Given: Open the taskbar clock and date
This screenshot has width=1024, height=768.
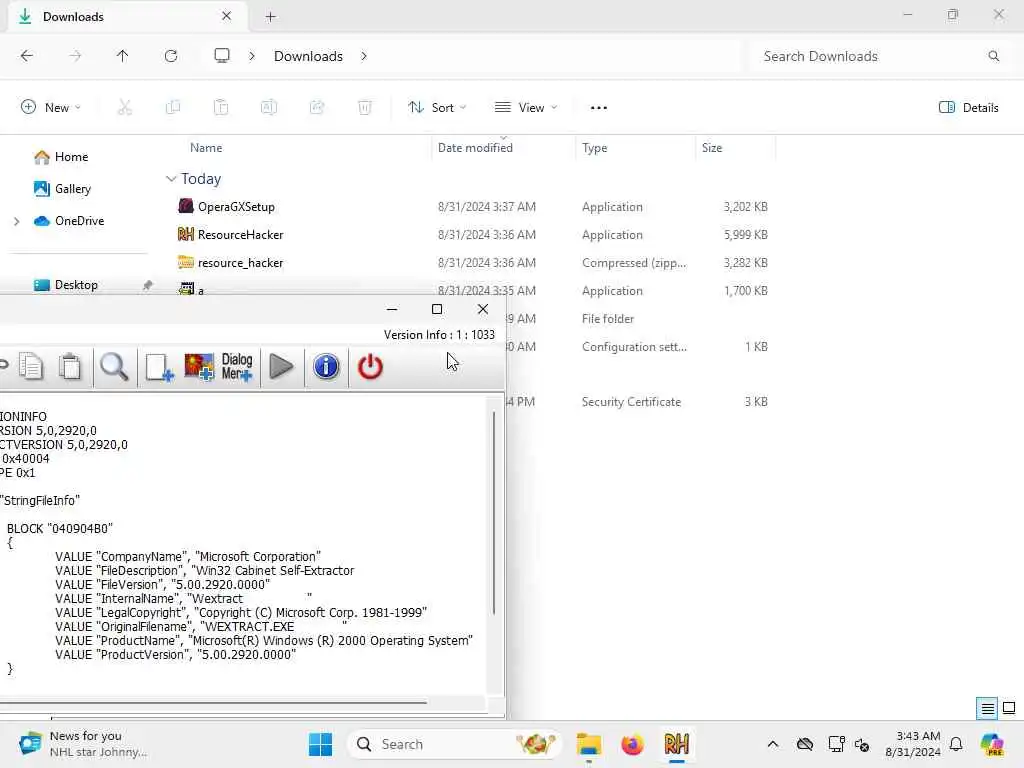Looking at the screenshot, I should 913,744.
